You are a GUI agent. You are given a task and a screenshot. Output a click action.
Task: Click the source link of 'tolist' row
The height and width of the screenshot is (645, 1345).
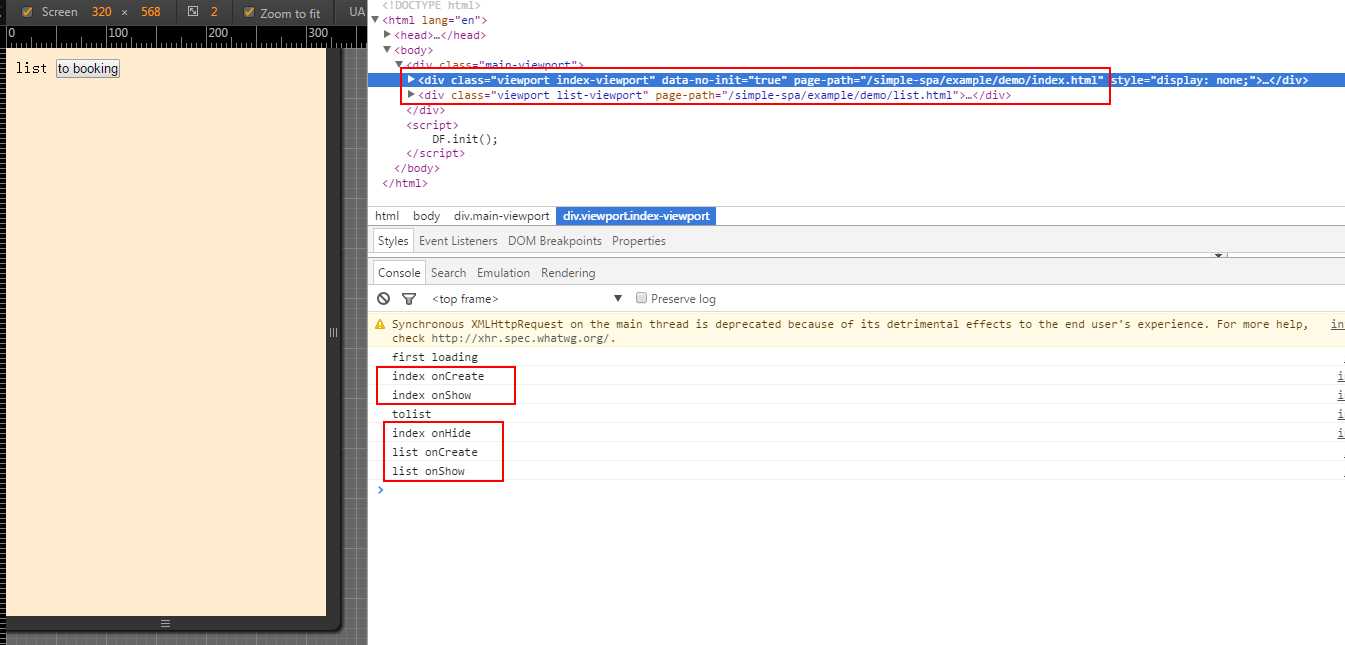pyautogui.click(x=1341, y=414)
